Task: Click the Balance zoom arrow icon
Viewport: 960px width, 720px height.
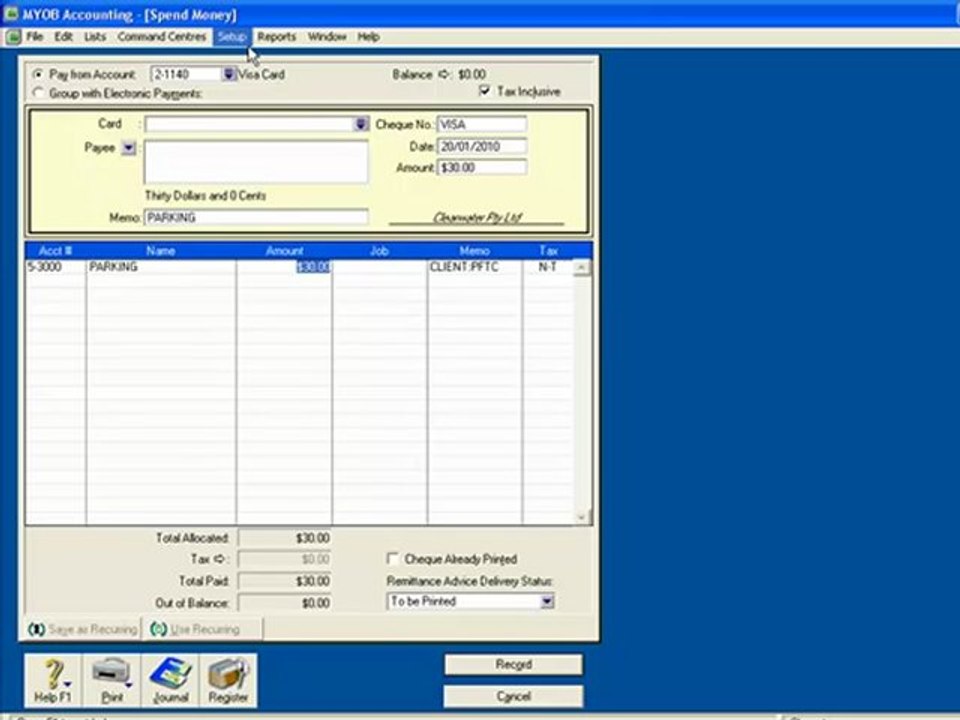Action: [444, 75]
